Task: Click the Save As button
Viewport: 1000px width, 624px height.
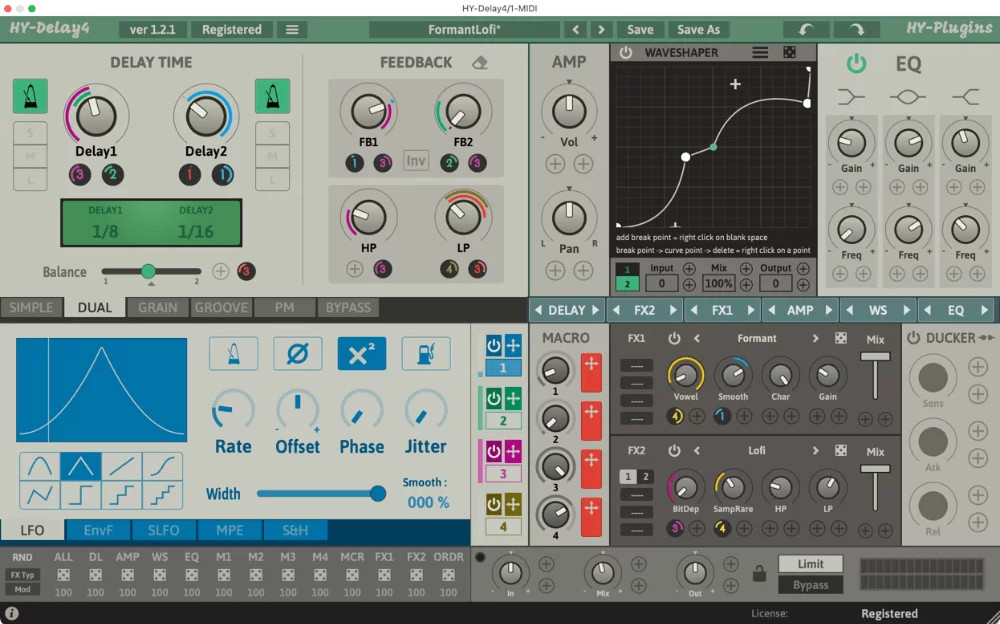Action: click(x=699, y=29)
